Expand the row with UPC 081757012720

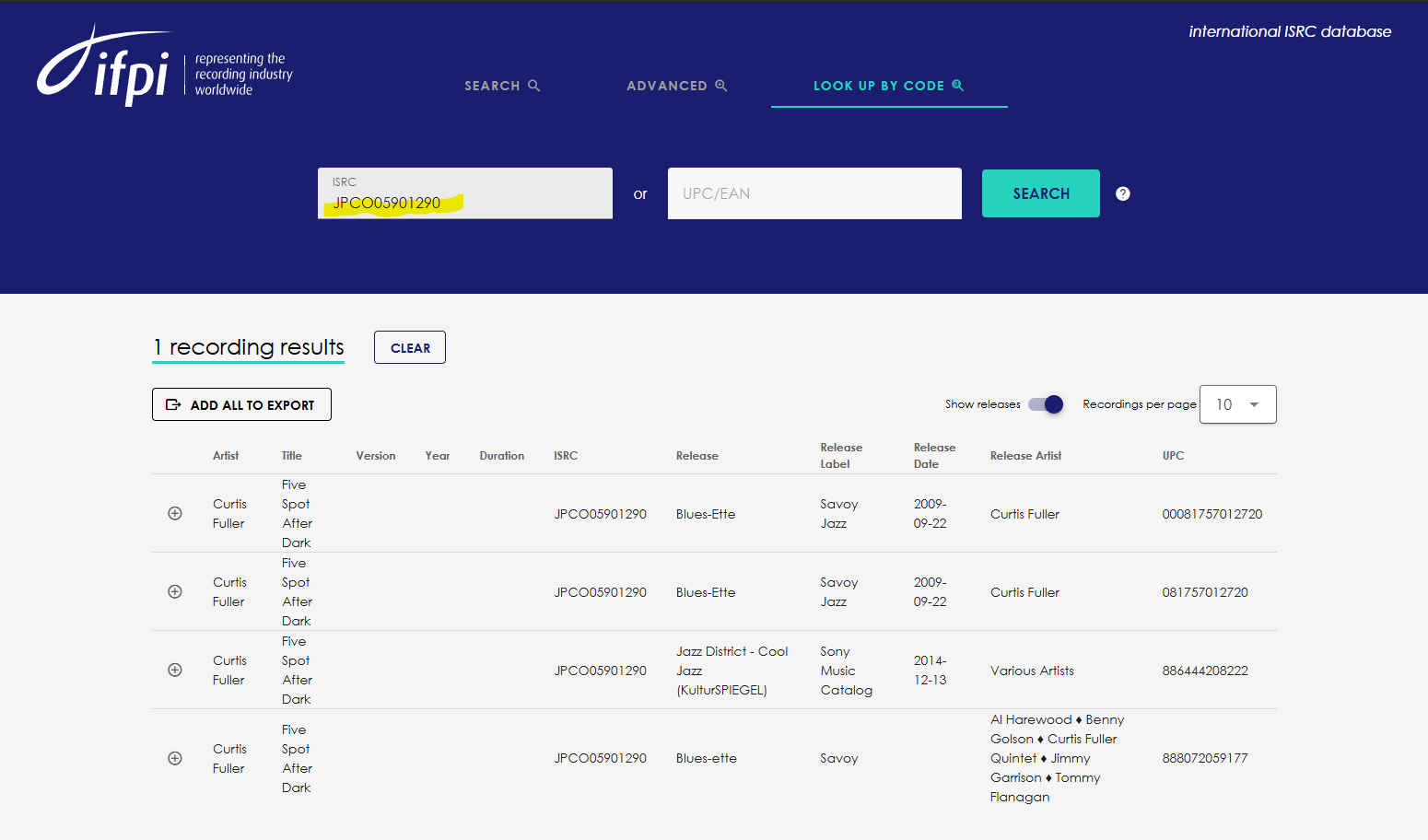coord(175,591)
